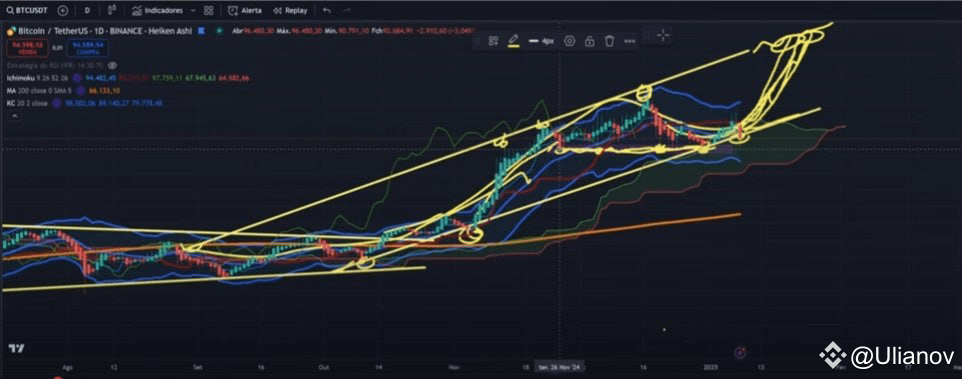The image size is (962, 379).
Task: Open the Indicadores panel
Action: coord(157,10)
